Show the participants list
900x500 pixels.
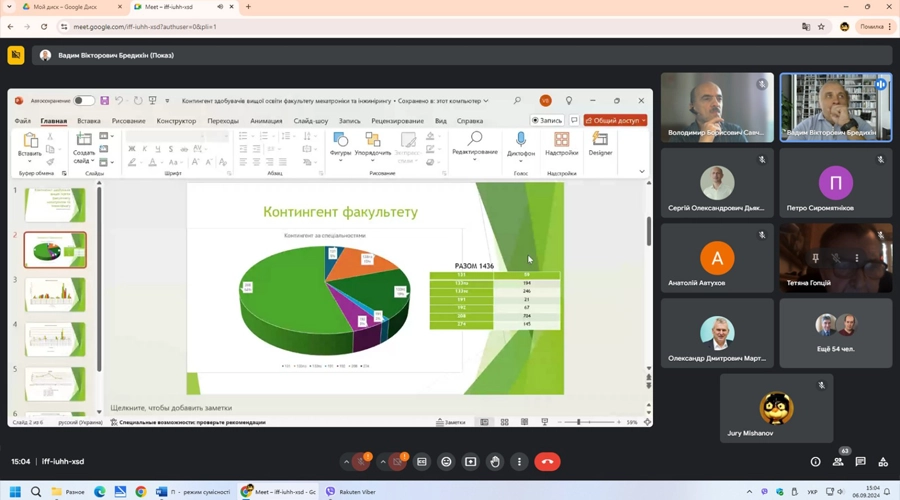click(838, 462)
